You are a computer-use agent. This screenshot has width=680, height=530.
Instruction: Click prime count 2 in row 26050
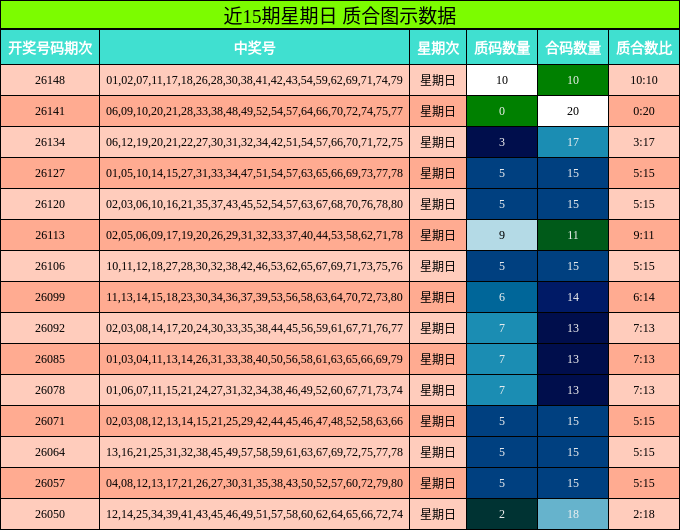(502, 514)
